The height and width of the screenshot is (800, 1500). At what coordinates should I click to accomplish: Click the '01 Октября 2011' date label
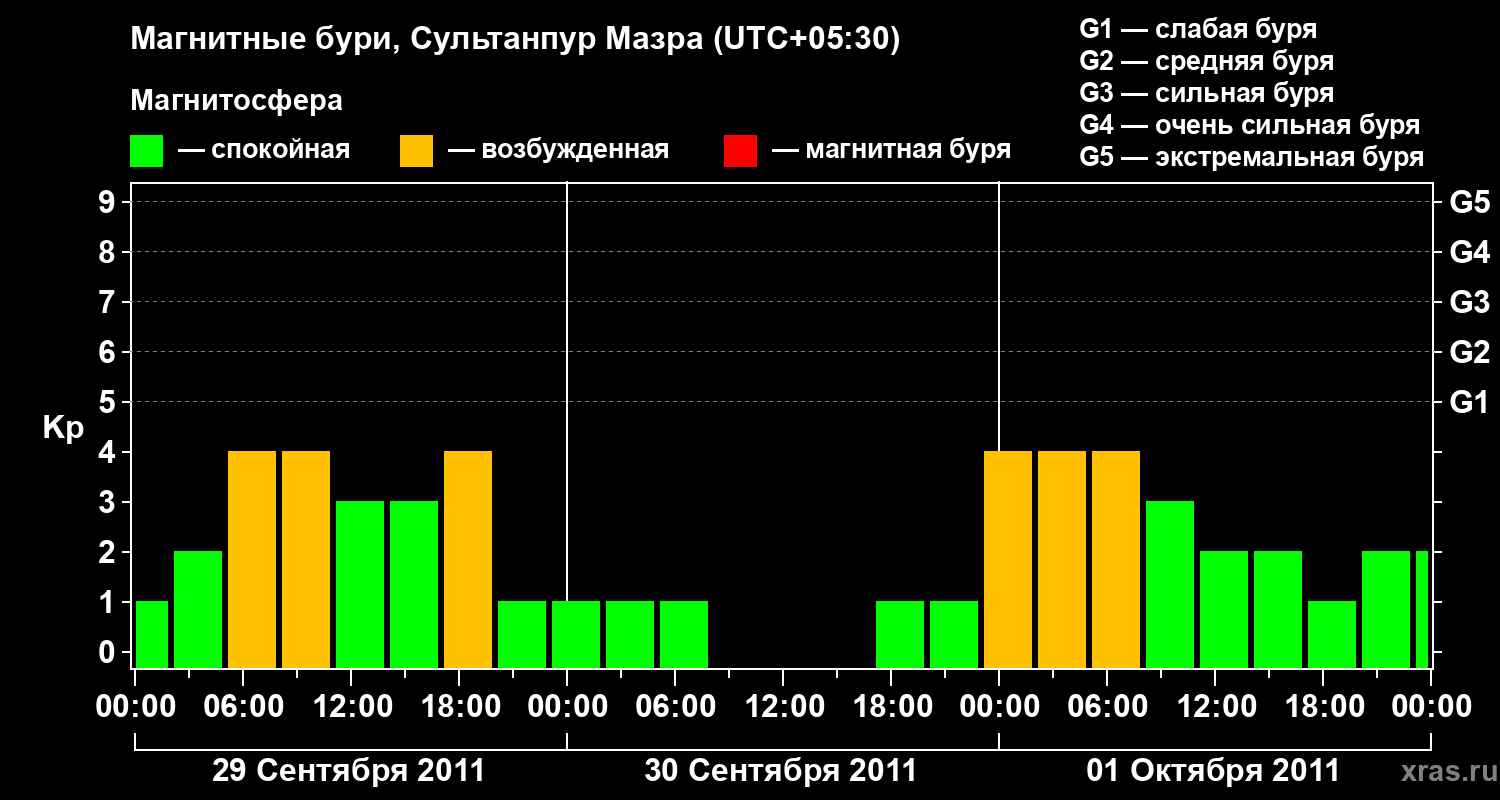[1212, 771]
